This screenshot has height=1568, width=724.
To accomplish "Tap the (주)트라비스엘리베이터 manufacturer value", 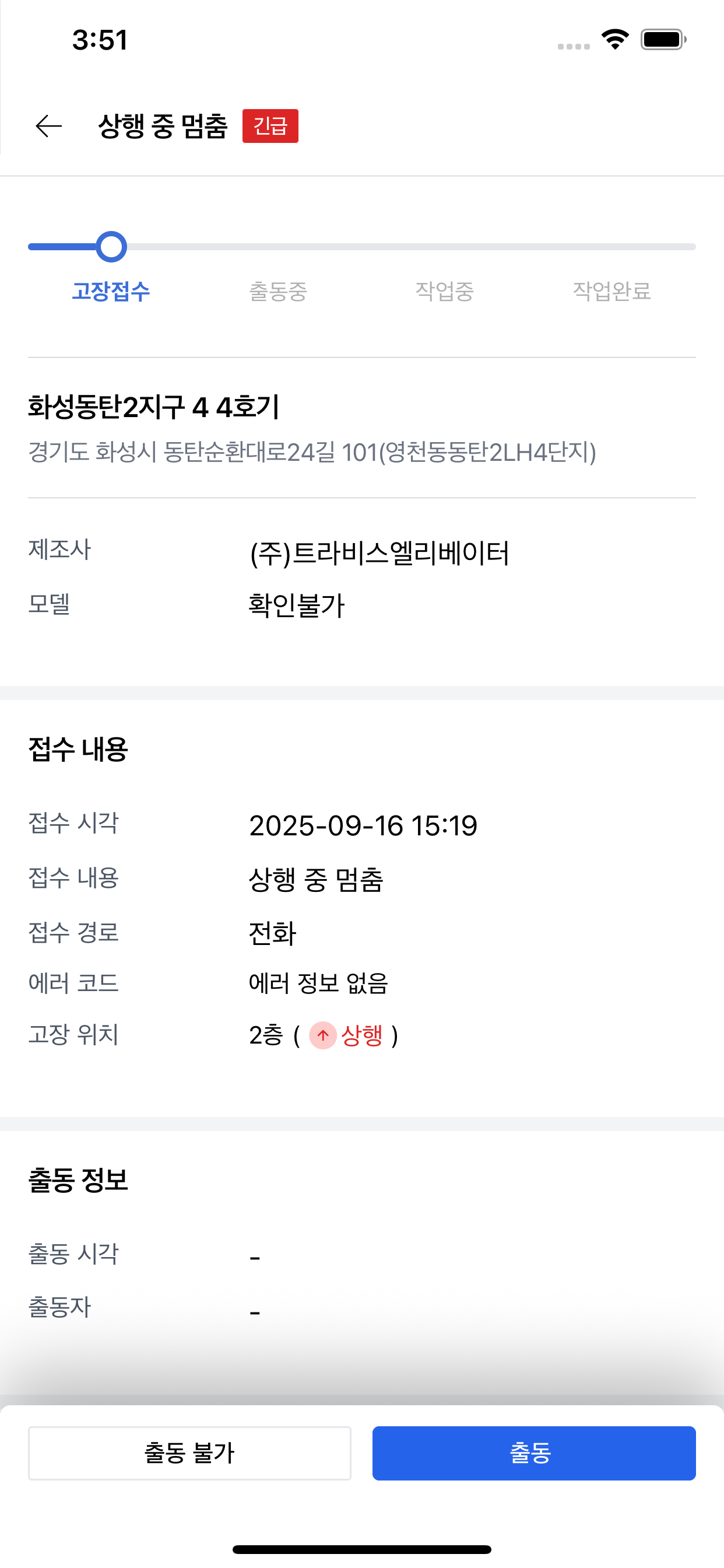I will tap(379, 552).
